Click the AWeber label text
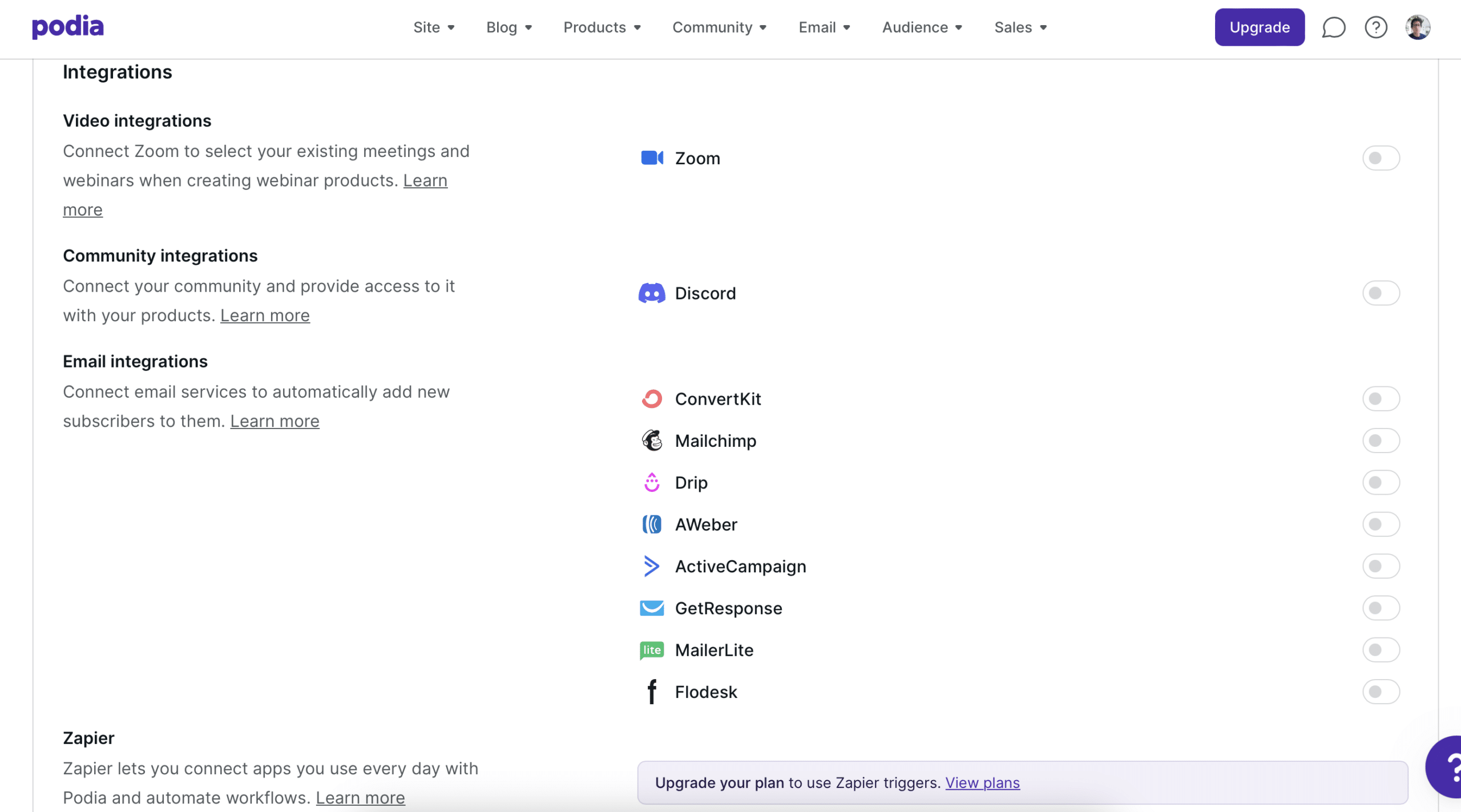The height and width of the screenshot is (812, 1461). pyautogui.click(x=706, y=524)
